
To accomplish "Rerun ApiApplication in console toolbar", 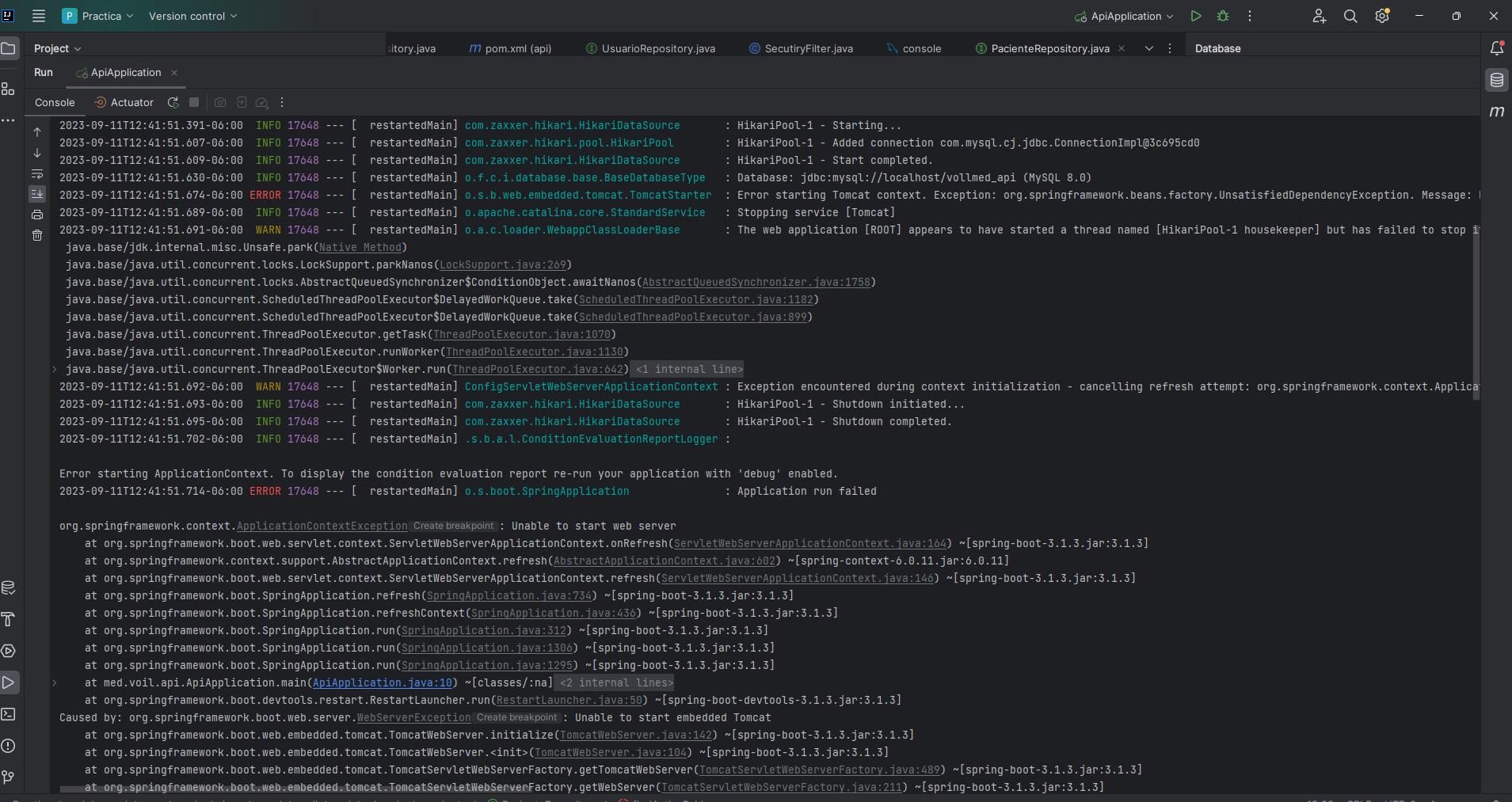I will click(173, 102).
